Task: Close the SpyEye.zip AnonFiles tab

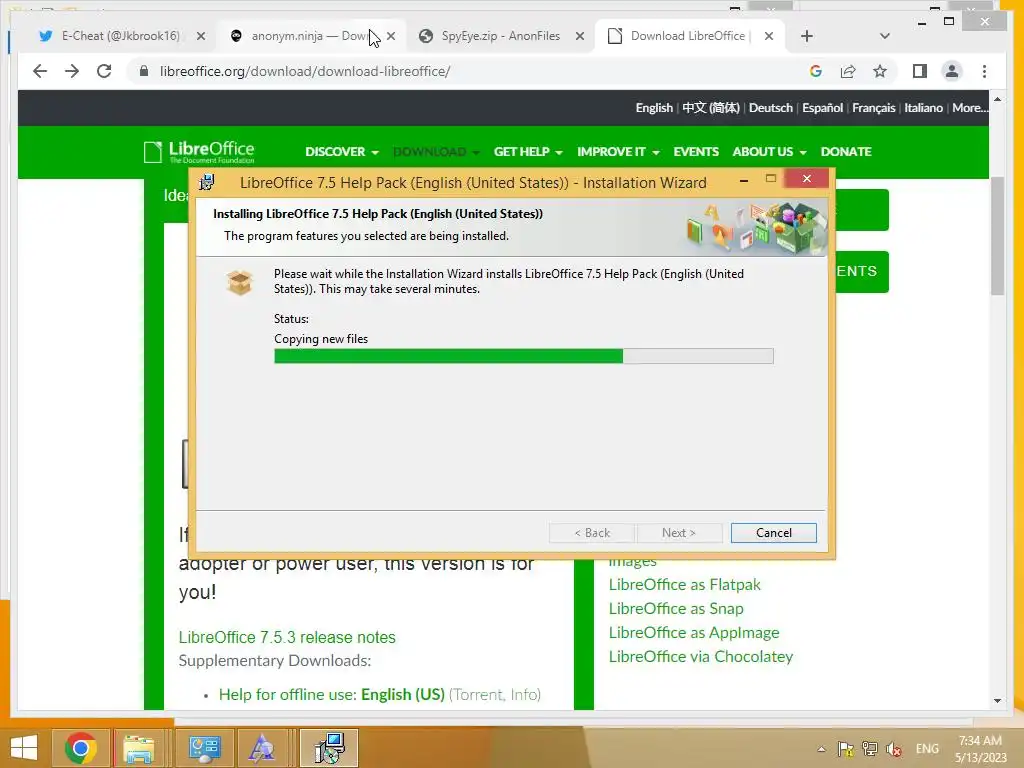Action: [x=579, y=36]
